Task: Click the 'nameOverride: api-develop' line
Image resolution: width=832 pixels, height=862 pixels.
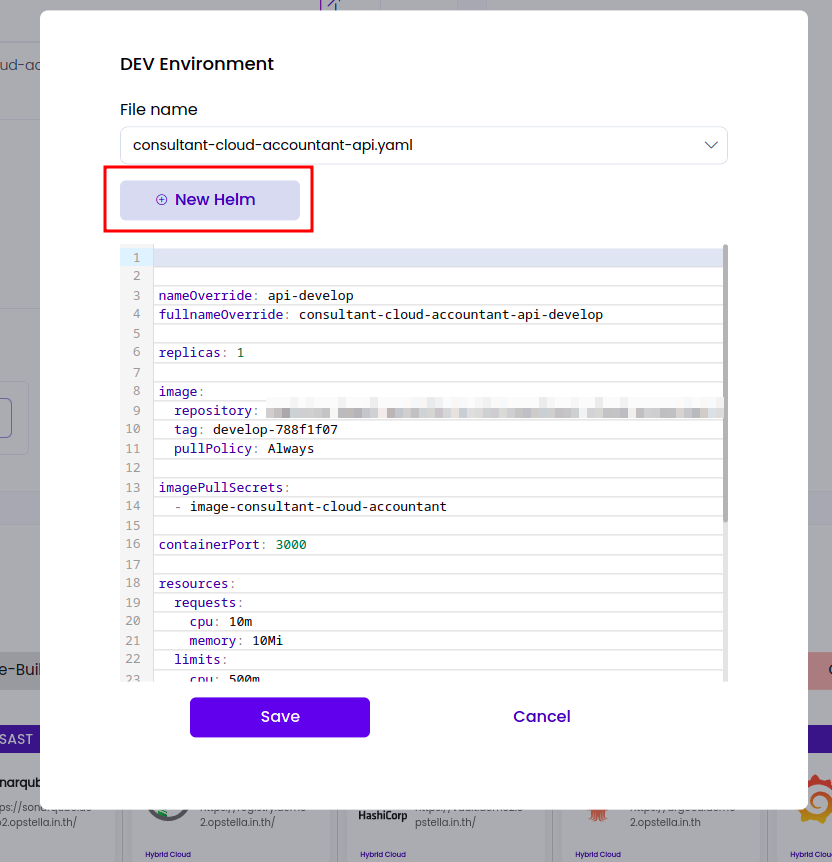Action: (256, 296)
